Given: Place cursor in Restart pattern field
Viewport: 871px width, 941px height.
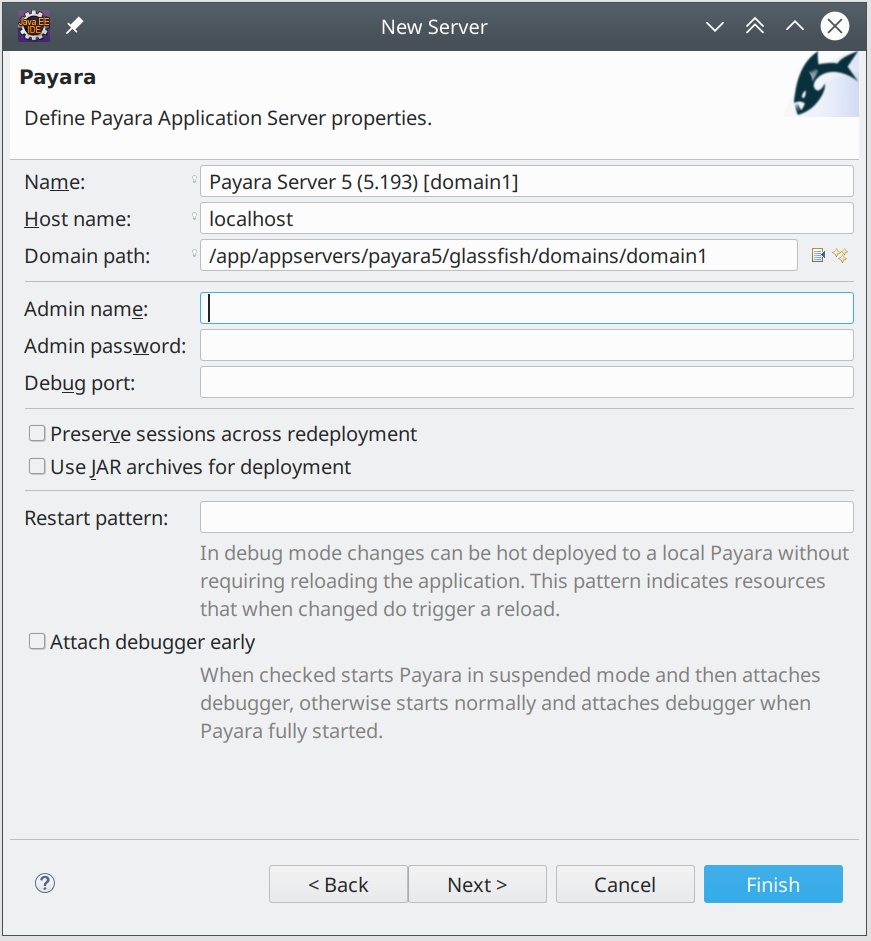Looking at the screenshot, I should point(526,517).
